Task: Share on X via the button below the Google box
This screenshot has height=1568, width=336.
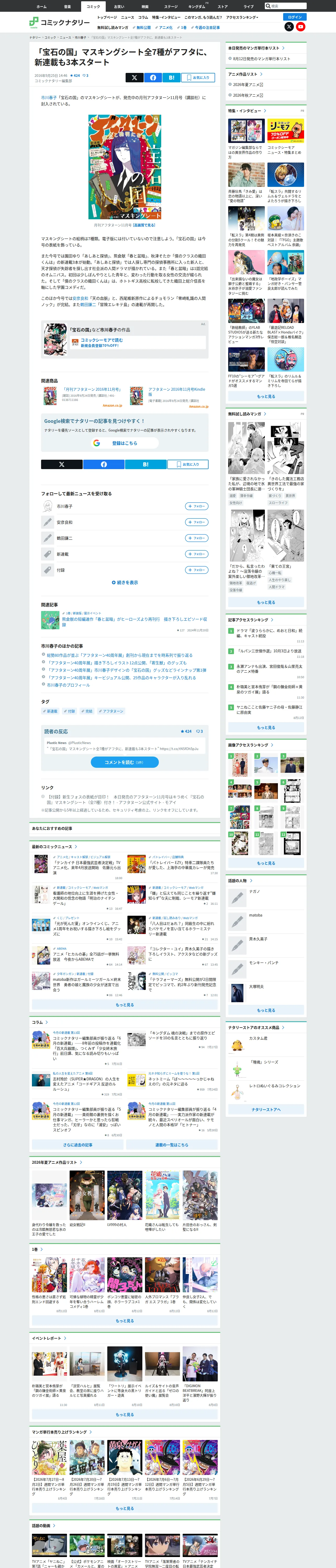Action: point(61,464)
